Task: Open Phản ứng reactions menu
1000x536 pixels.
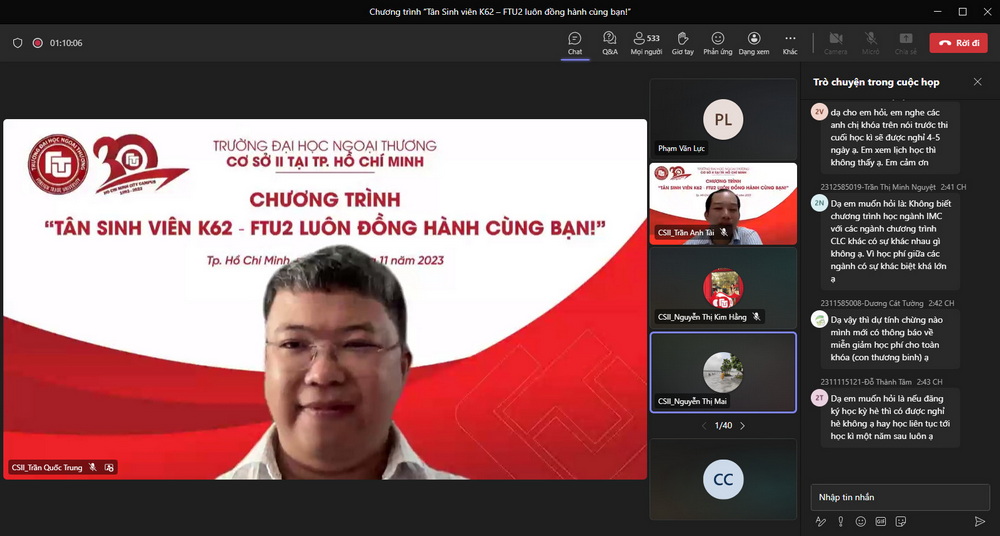Action: click(x=717, y=43)
